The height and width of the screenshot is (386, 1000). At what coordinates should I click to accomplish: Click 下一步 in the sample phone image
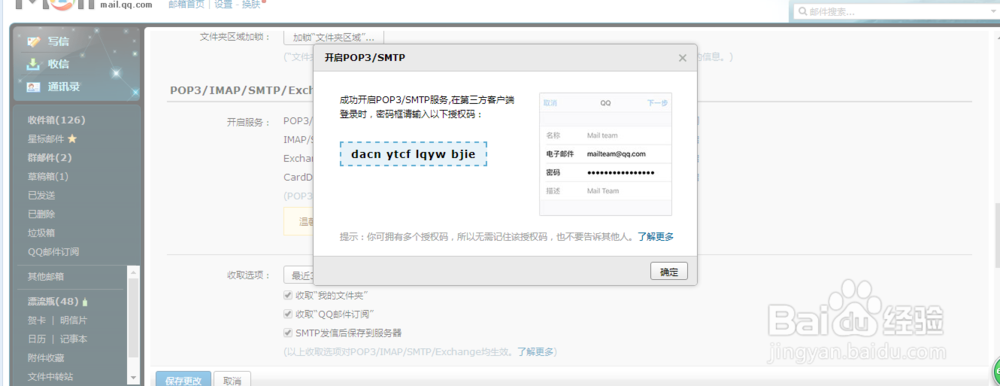pyautogui.click(x=657, y=103)
